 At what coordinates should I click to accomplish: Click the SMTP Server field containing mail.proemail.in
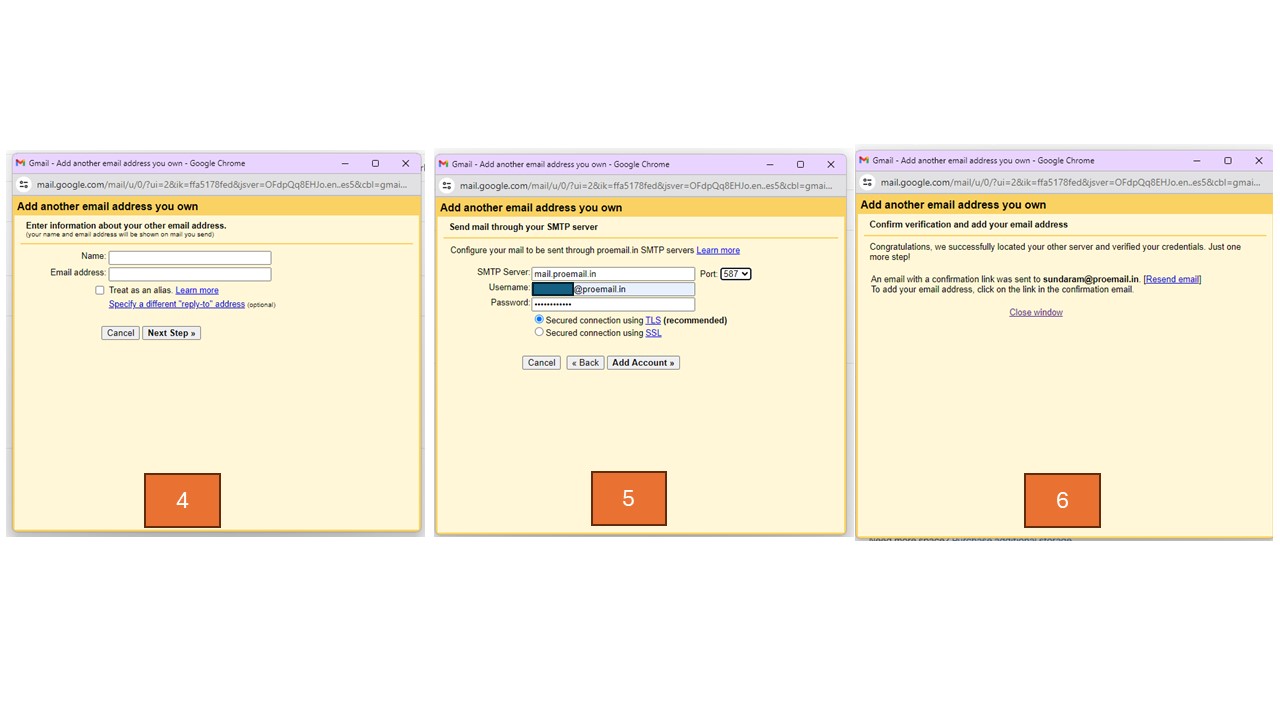click(613, 274)
